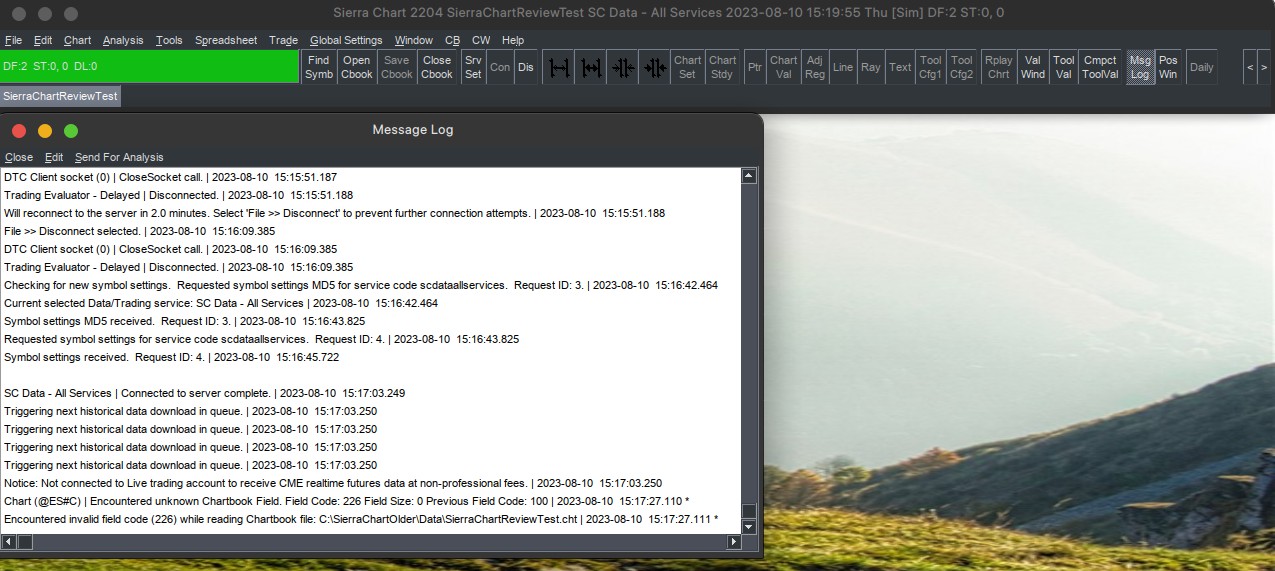Toggle the Msg Log window button
1275x571 pixels.
point(1140,67)
